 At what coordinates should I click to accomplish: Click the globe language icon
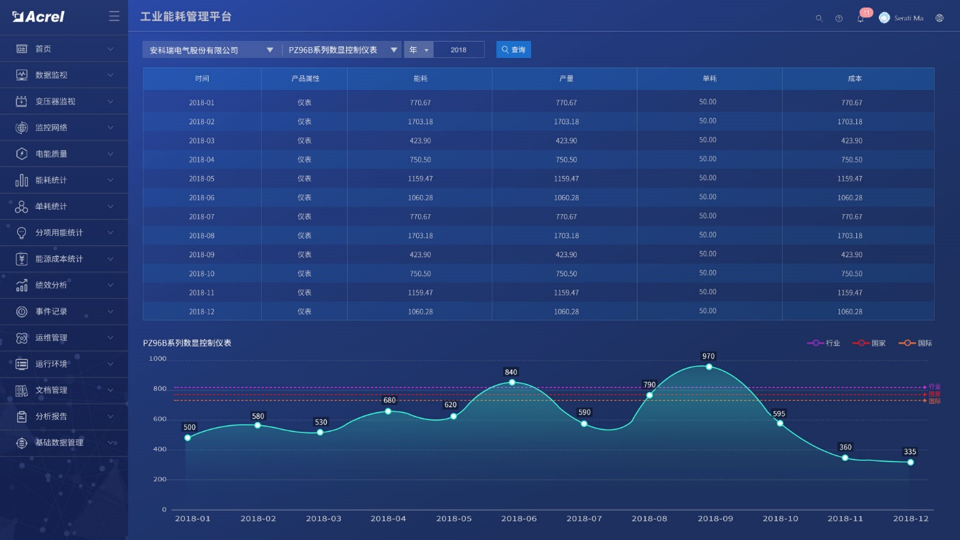(939, 18)
